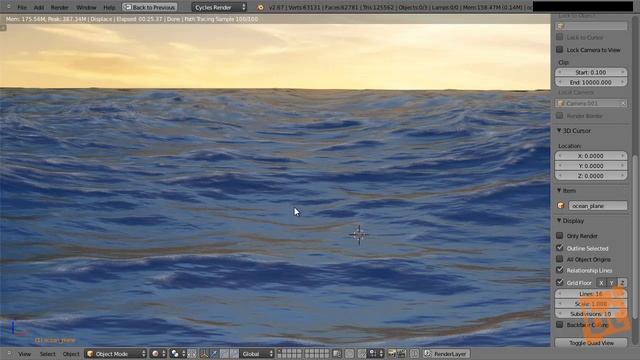The width and height of the screenshot is (640, 360).
Task: Toggle proportional editing circle icon
Action: coord(350,354)
